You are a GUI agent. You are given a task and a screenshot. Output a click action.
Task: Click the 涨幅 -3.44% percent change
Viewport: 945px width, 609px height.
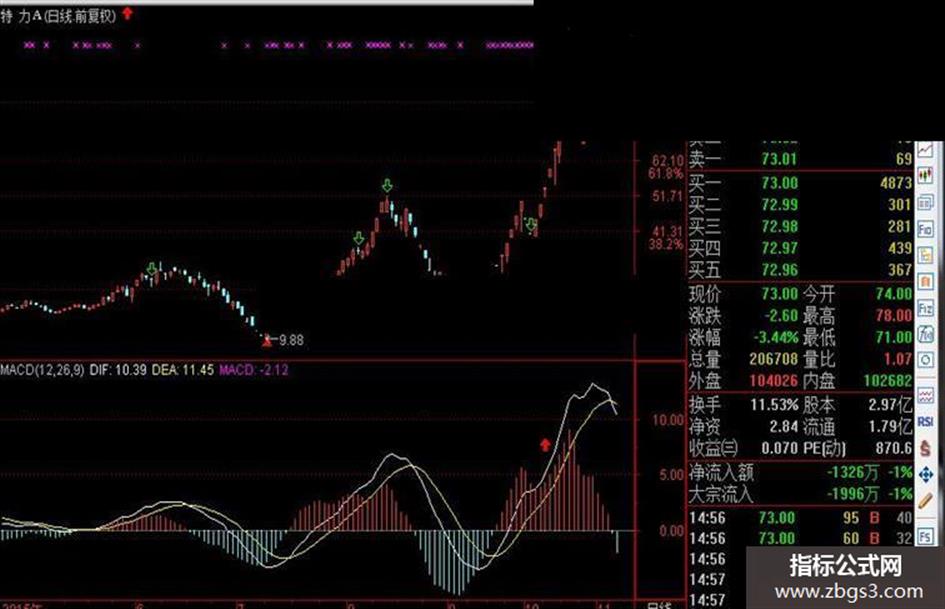pyautogui.click(x=776, y=338)
